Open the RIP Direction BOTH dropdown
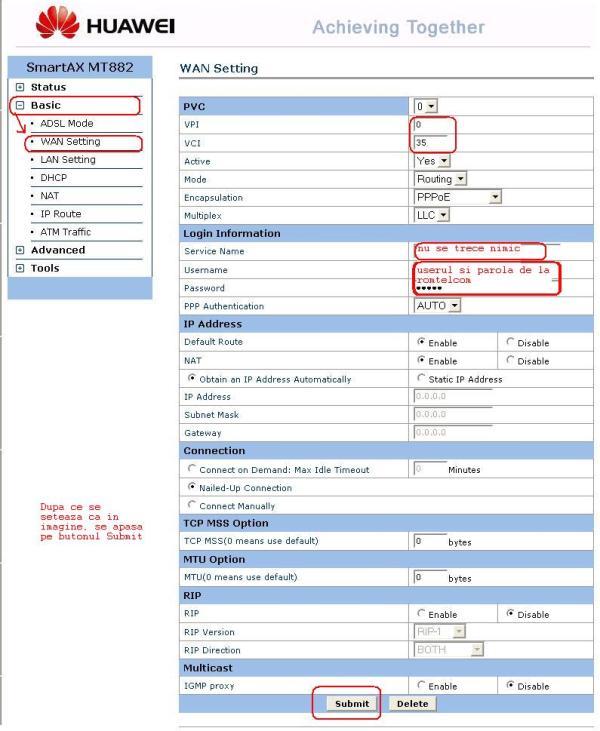This screenshot has height=731, width=600. click(448, 650)
